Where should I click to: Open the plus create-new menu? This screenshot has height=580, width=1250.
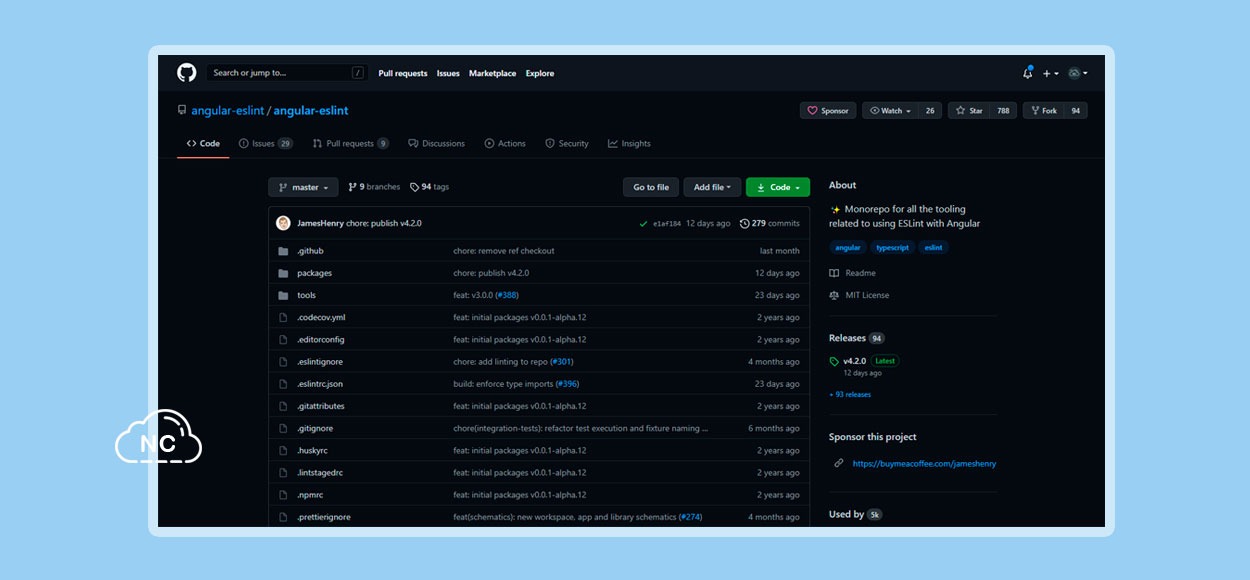pos(1050,73)
